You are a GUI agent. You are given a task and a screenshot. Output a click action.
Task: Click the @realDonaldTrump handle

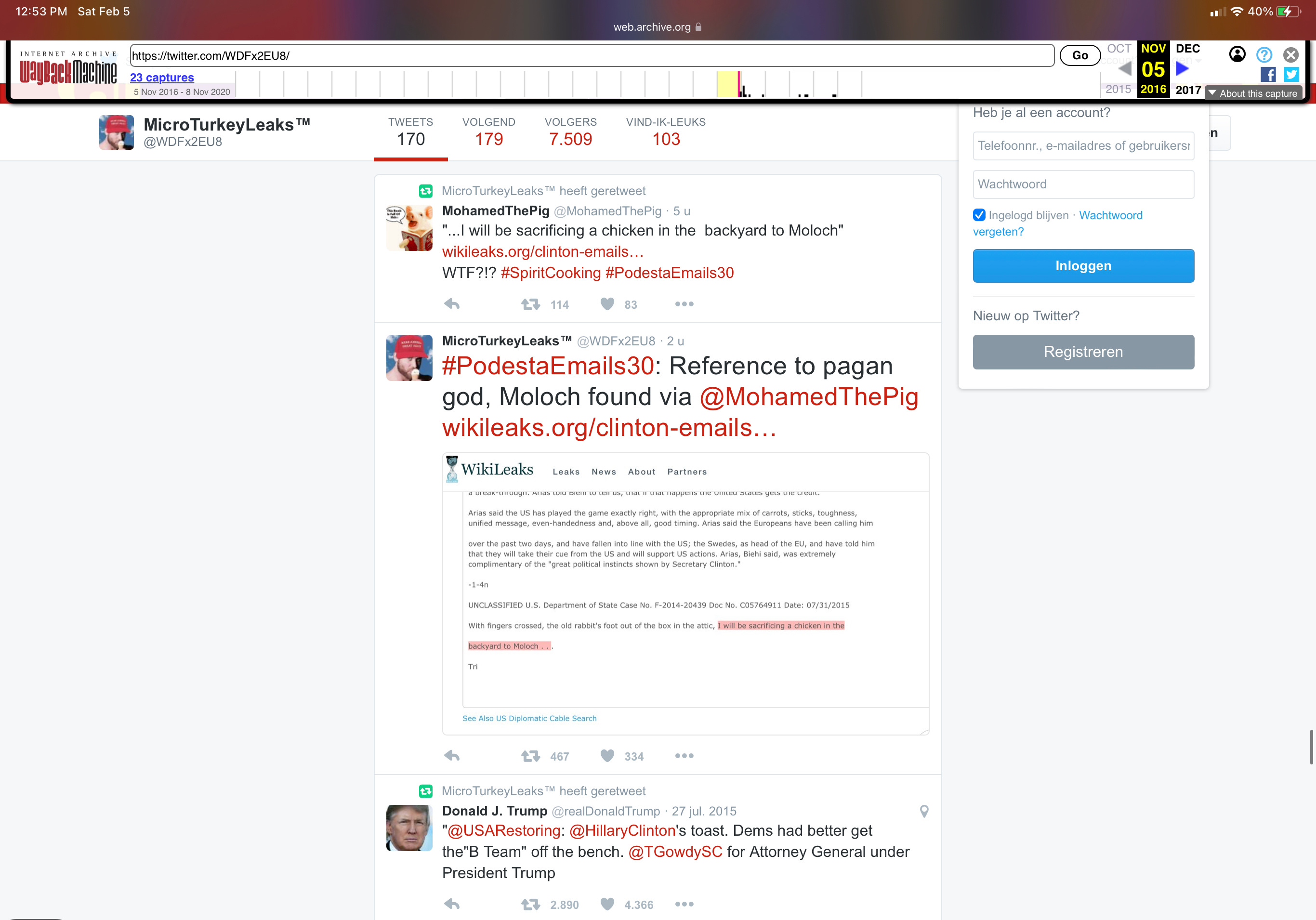click(x=606, y=811)
